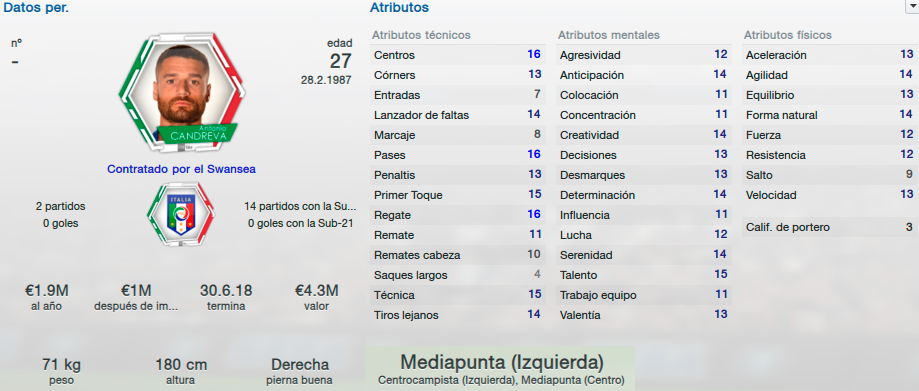Open the Atributos panel dropdown arrow
Viewport: 919px width, 391px height.
pos(912,7)
